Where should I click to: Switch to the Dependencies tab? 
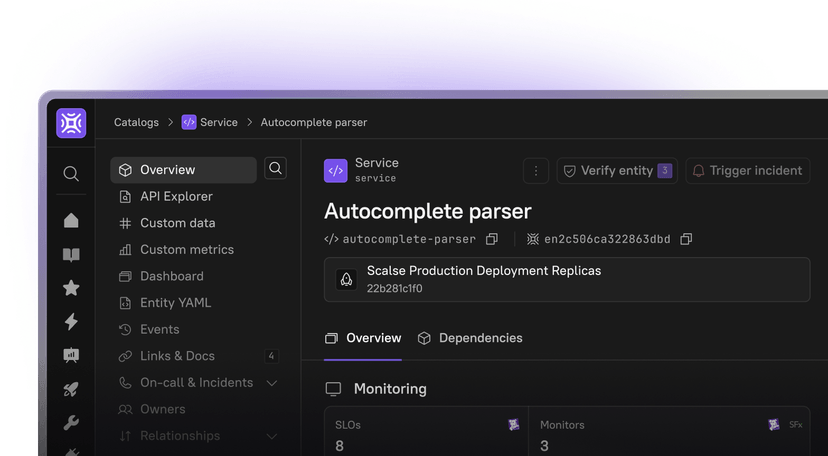click(470, 338)
